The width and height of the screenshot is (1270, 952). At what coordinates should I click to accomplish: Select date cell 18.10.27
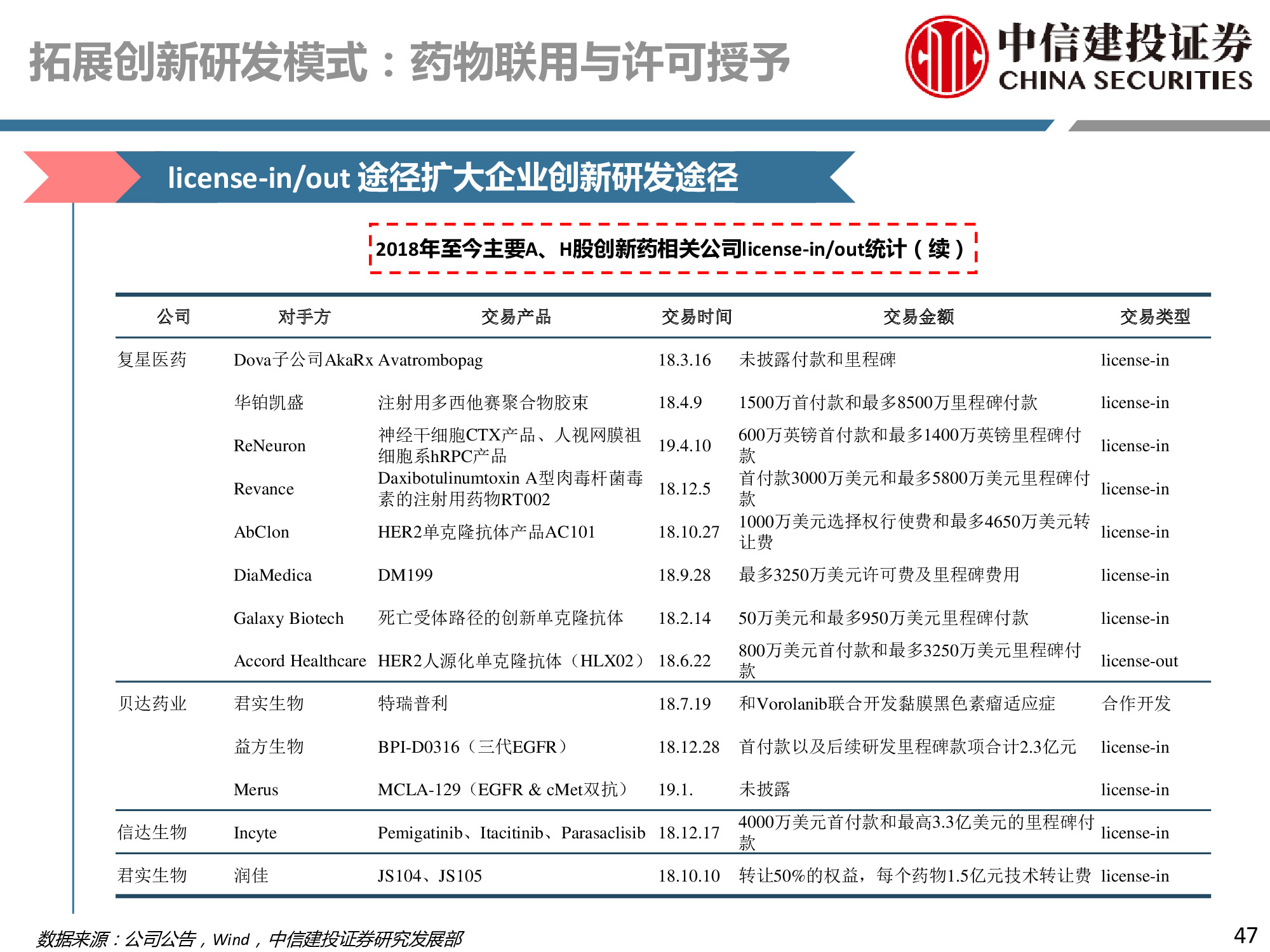coord(689,532)
